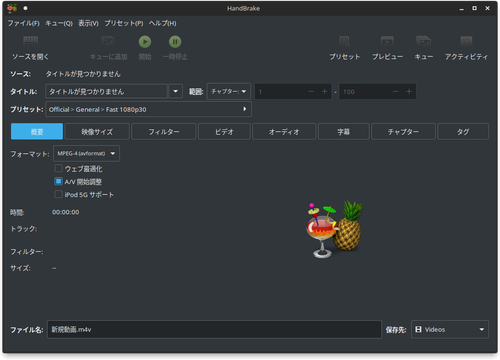
Task: Open the フォーマット MPEG-4 (avformat) dropdown
Action: [86, 153]
